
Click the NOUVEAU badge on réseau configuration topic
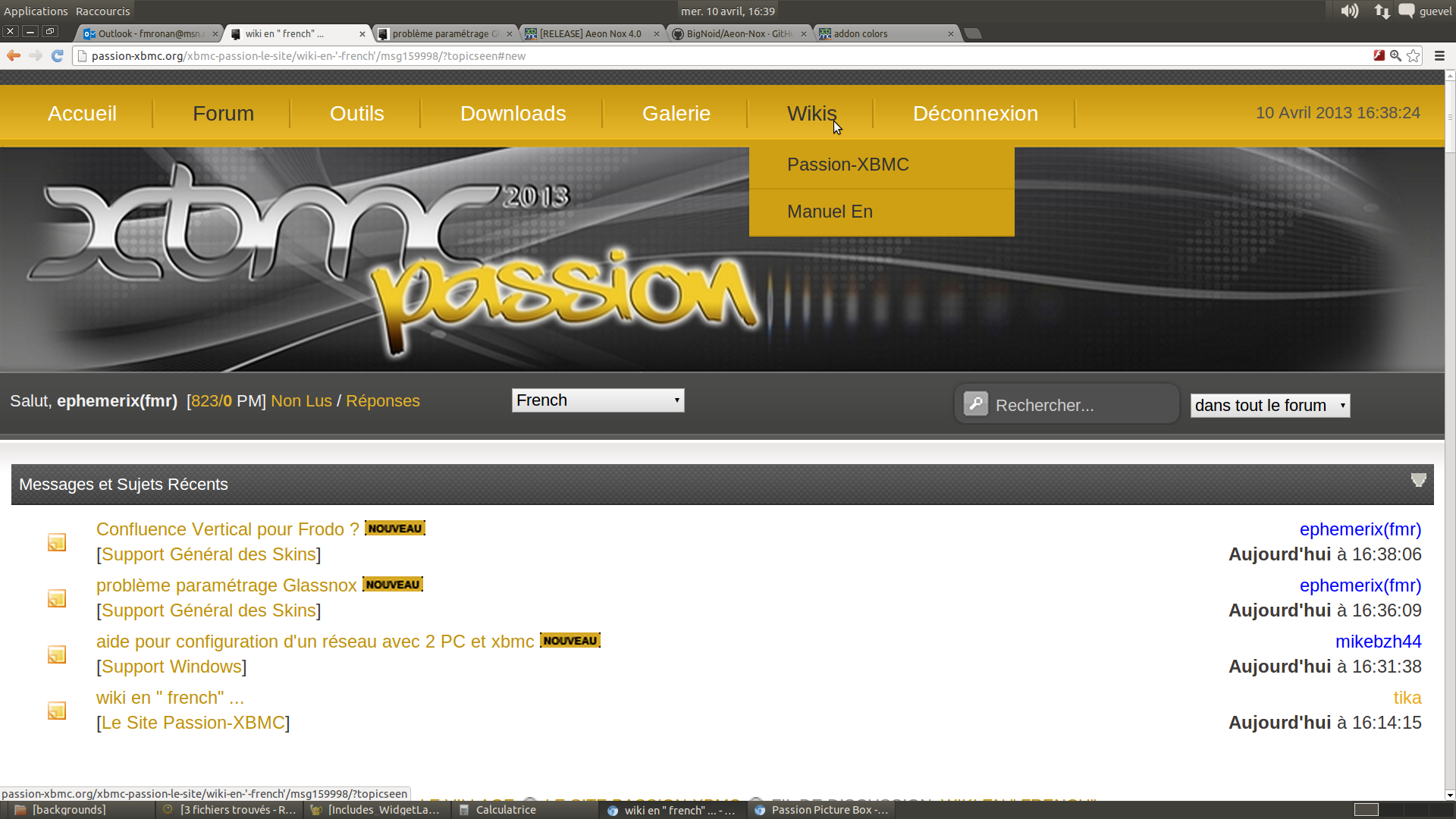click(x=570, y=641)
